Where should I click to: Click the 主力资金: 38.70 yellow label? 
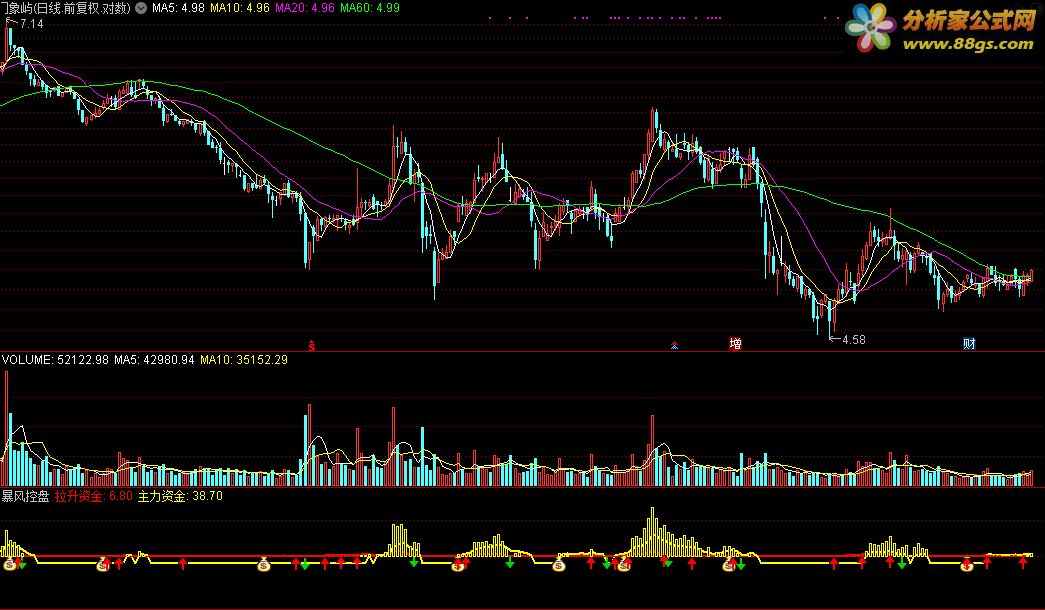pyautogui.click(x=180, y=496)
